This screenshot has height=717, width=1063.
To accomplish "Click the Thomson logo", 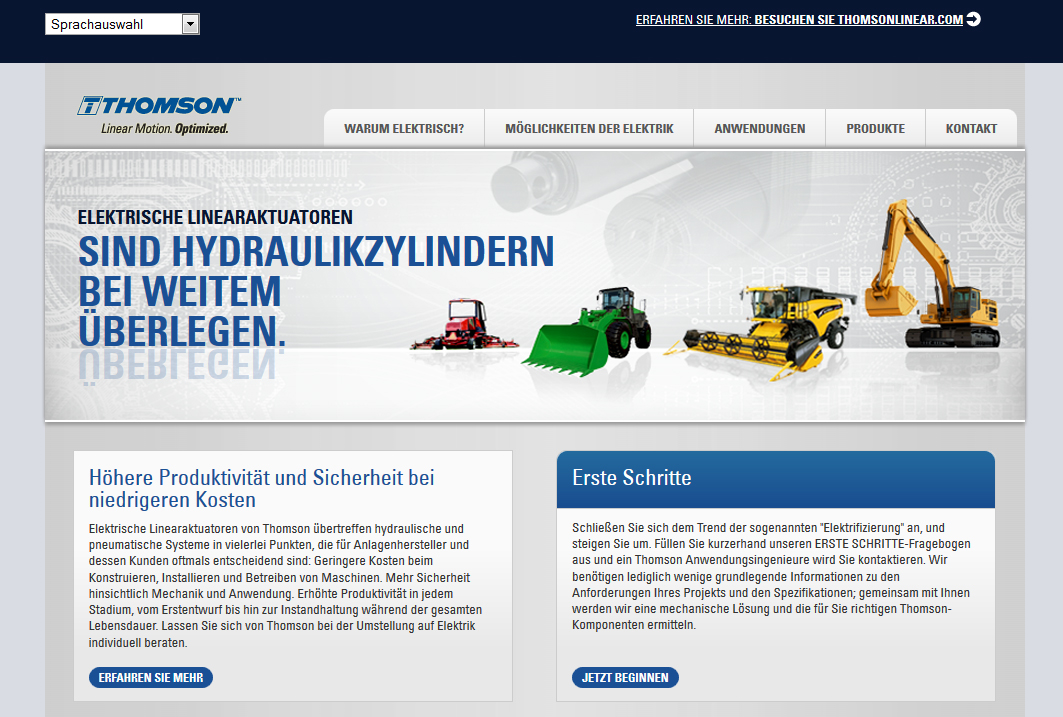I will point(159,115).
